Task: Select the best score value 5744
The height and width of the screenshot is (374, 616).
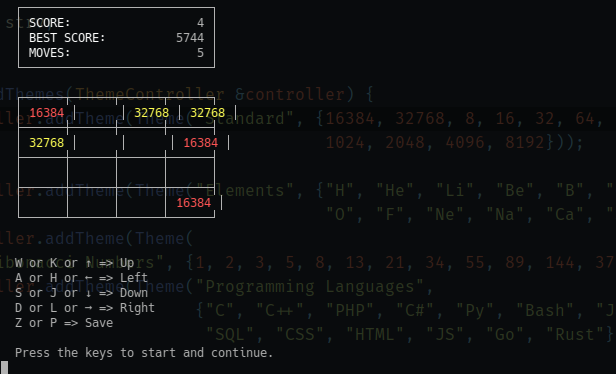Action: tap(190, 38)
